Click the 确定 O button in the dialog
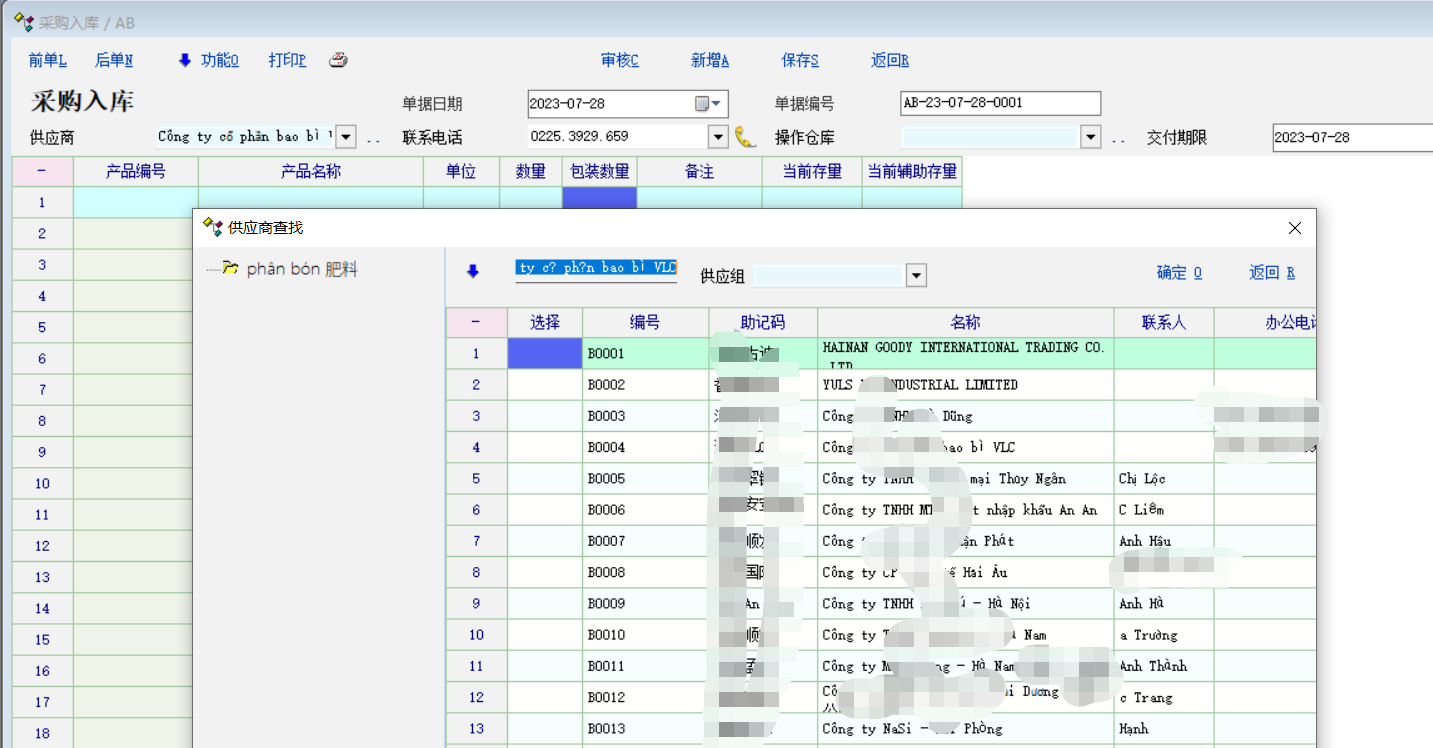 tap(1179, 272)
